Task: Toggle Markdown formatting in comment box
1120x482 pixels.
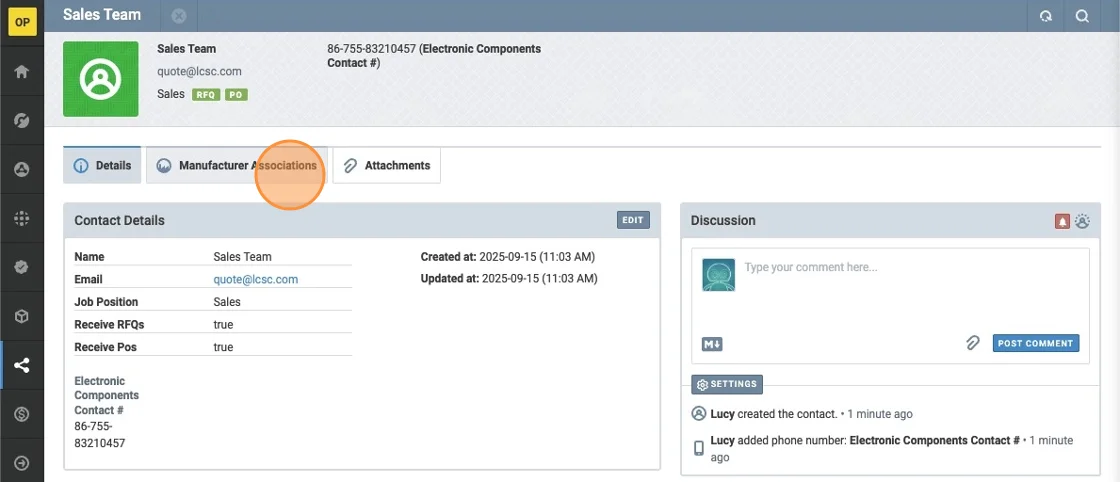Action: (x=712, y=344)
